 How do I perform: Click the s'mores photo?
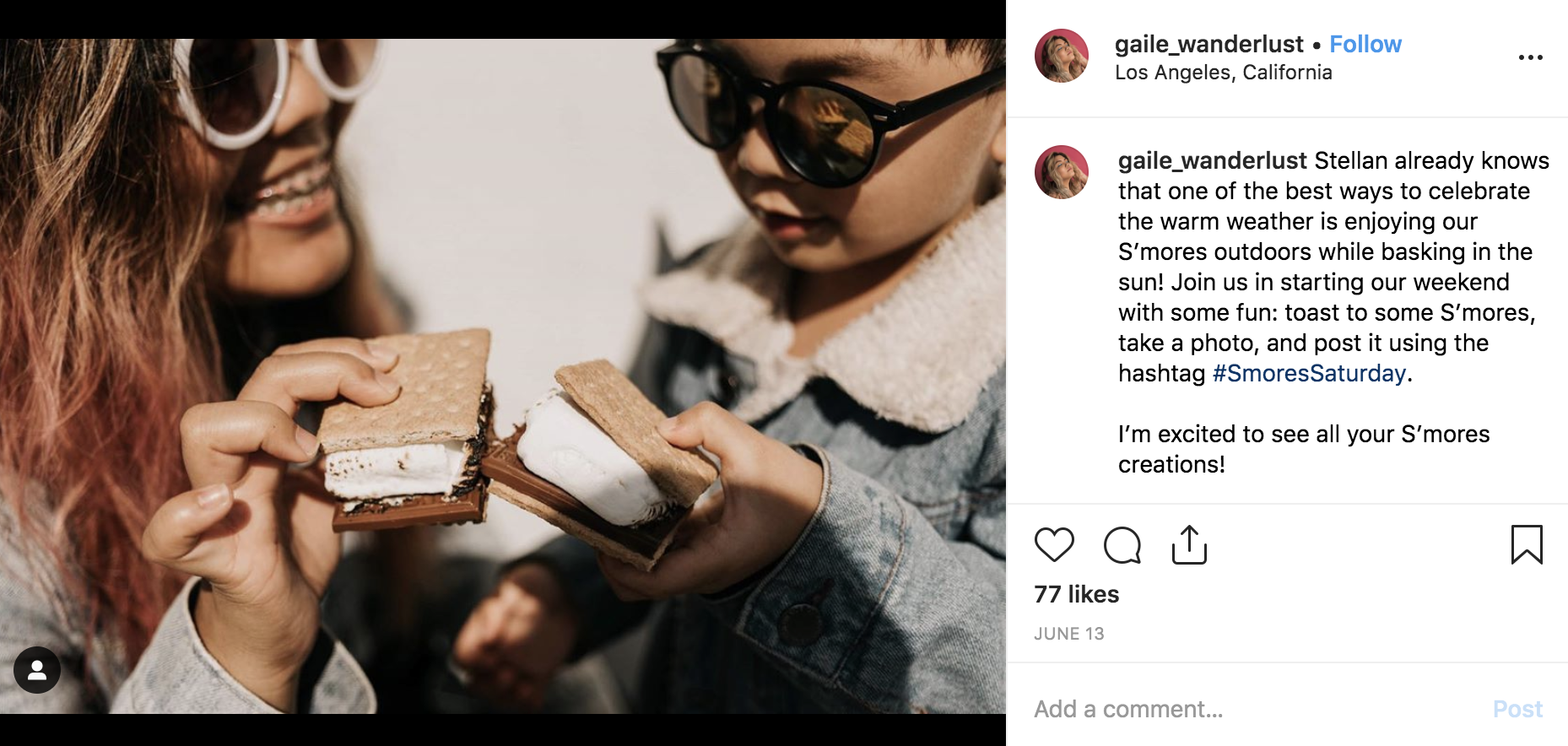(503, 376)
